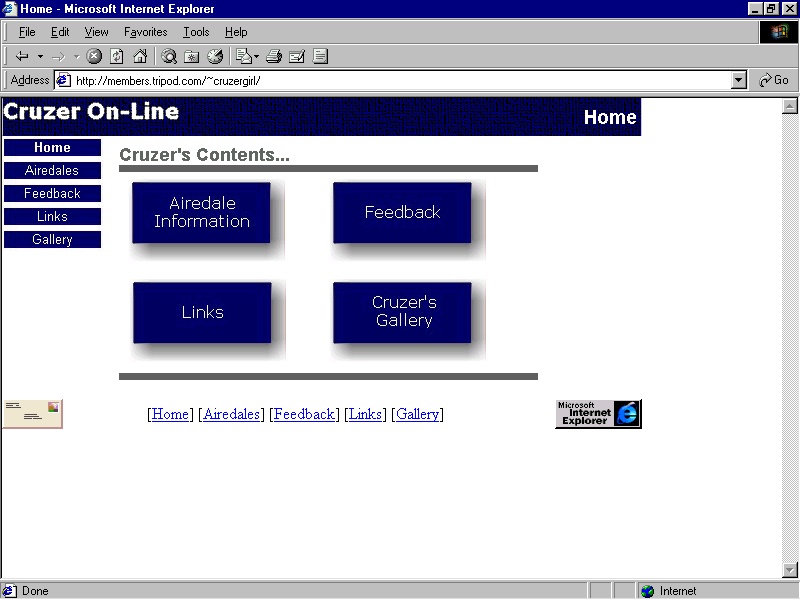Go to the Home page toolbar icon
The image size is (800, 600).
point(140,56)
